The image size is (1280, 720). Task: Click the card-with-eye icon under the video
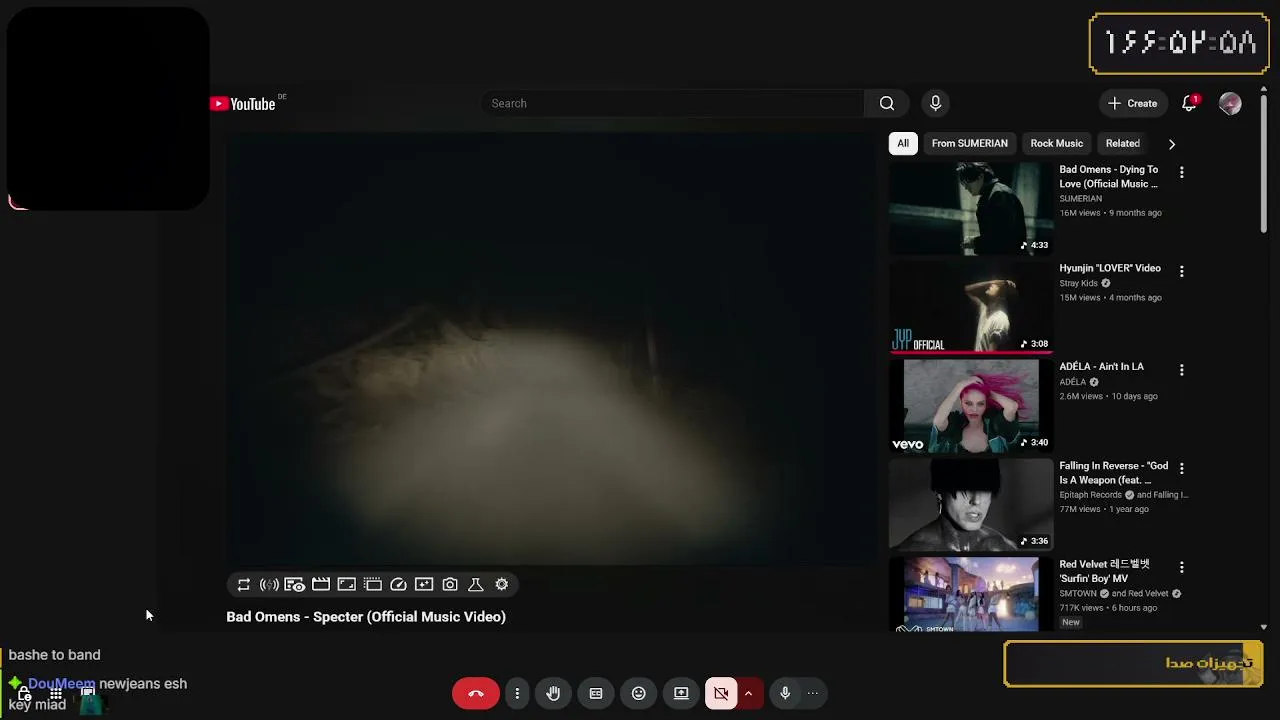295,584
